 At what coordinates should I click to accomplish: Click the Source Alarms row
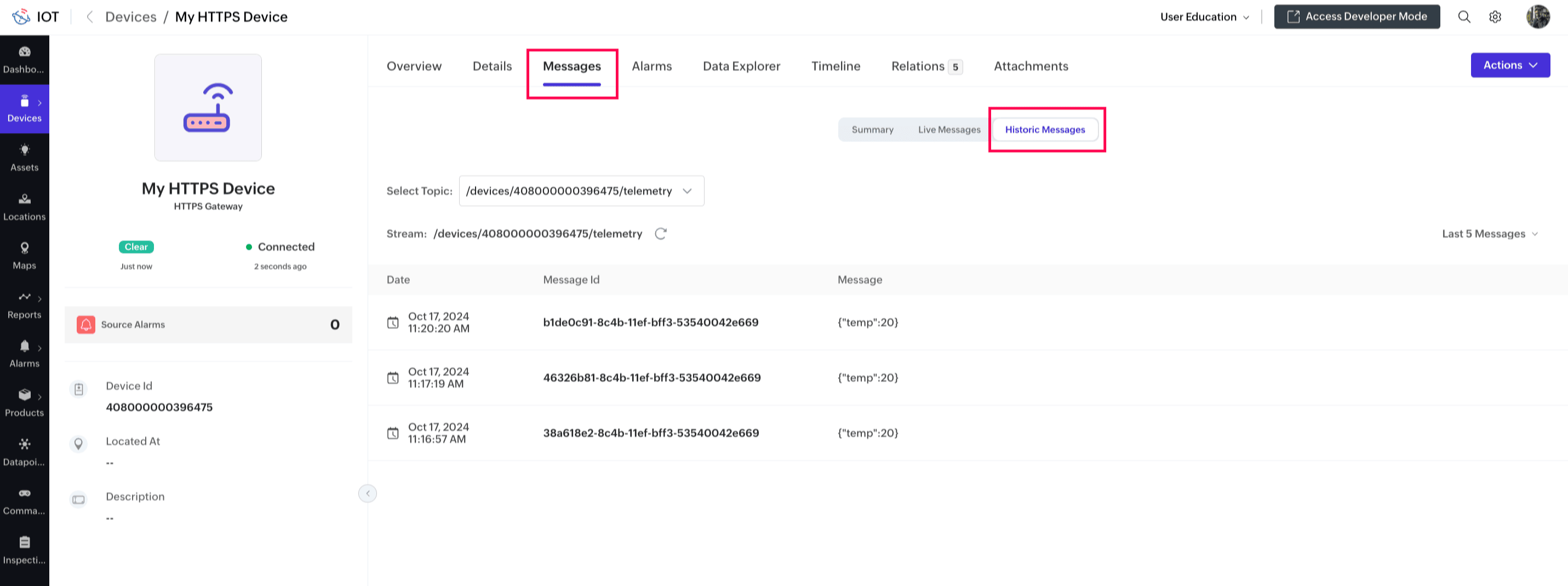(x=208, y=324)
